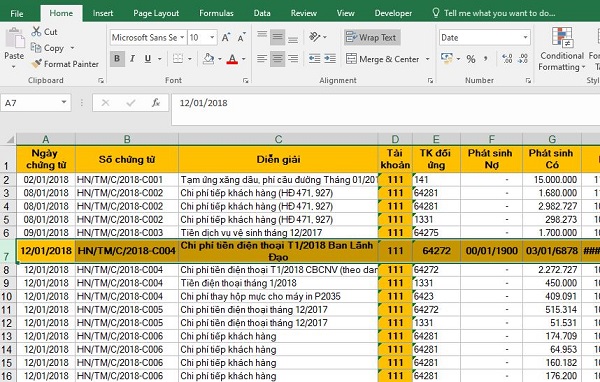Viewport: 600px width, 382px height.
Task: Open Merge & Center dropdown arrow
Action: tap(427, 59)
